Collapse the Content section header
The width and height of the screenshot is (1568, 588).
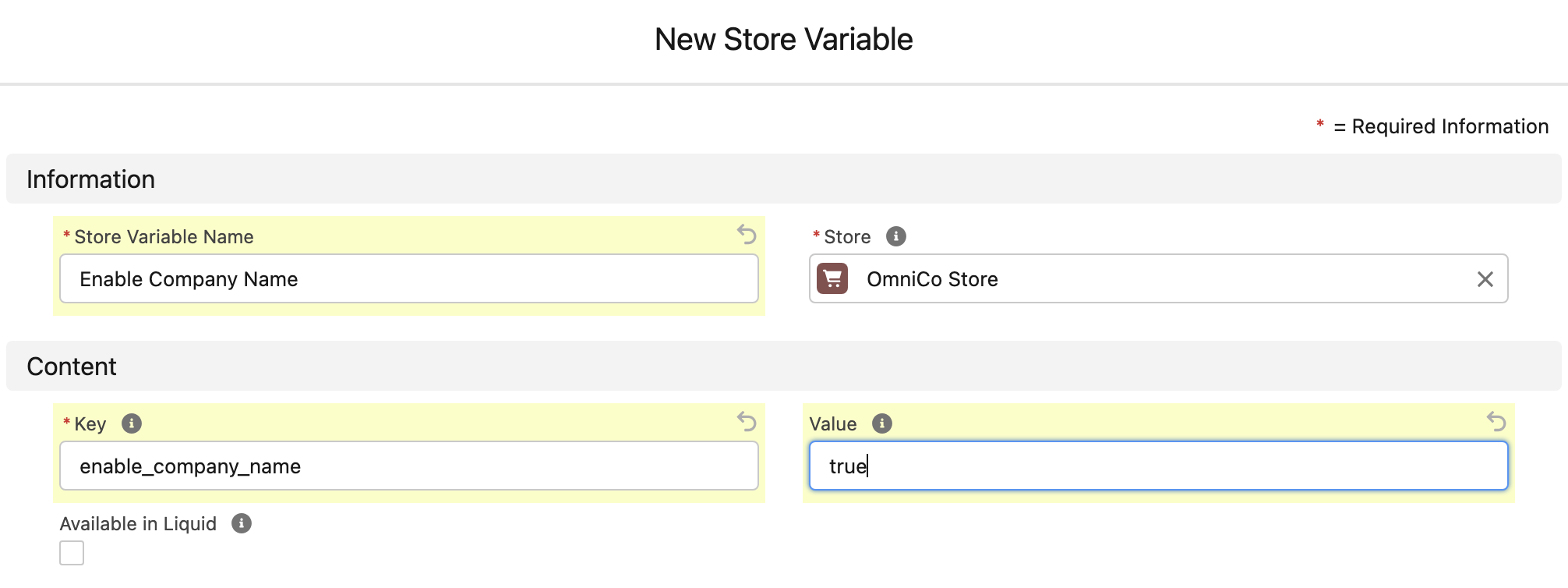[x=72, y=367]
